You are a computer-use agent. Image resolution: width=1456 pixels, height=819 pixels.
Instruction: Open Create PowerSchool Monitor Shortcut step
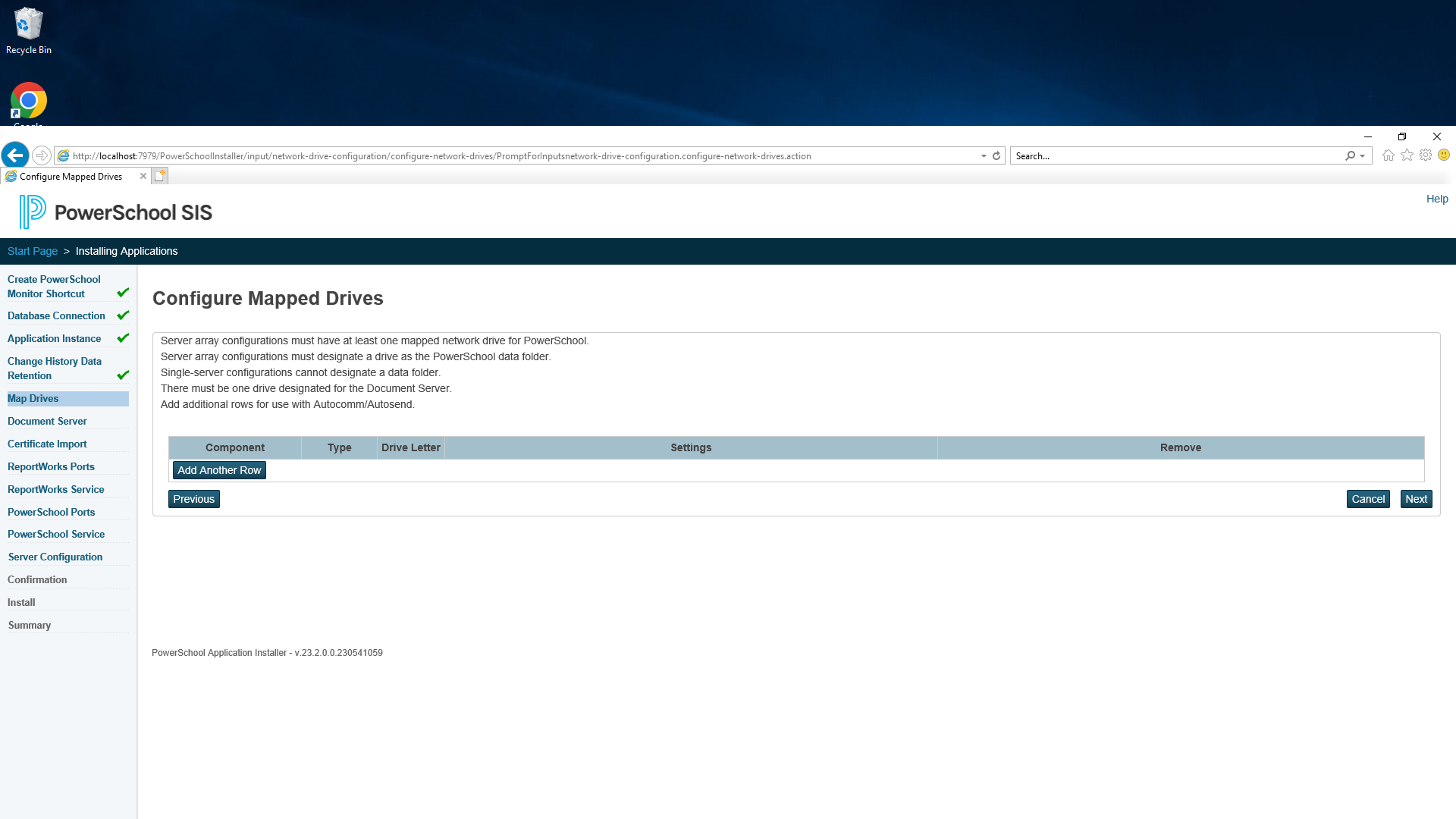click(54, 287)
